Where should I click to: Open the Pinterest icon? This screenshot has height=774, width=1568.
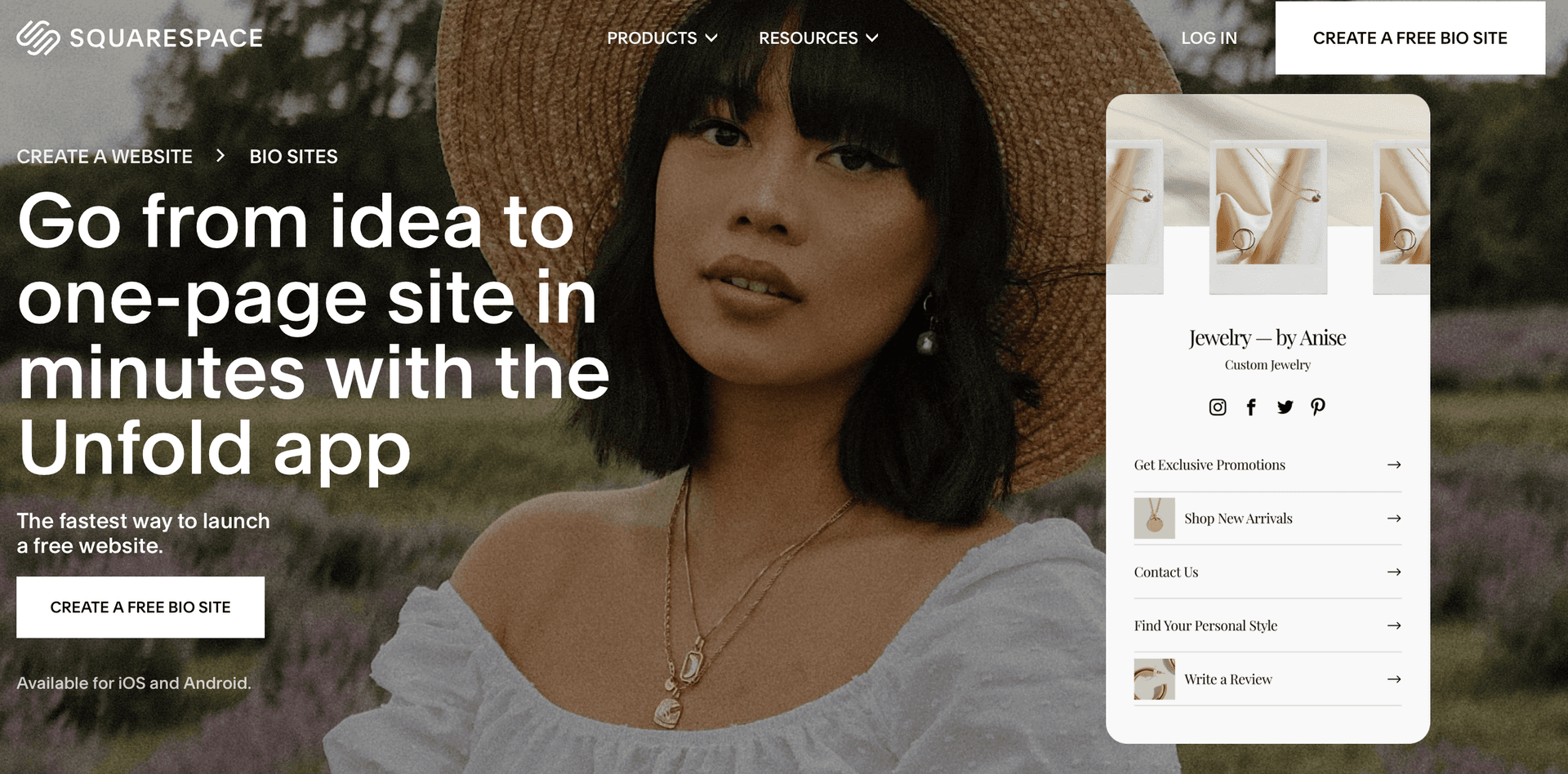pos(1317,407)
